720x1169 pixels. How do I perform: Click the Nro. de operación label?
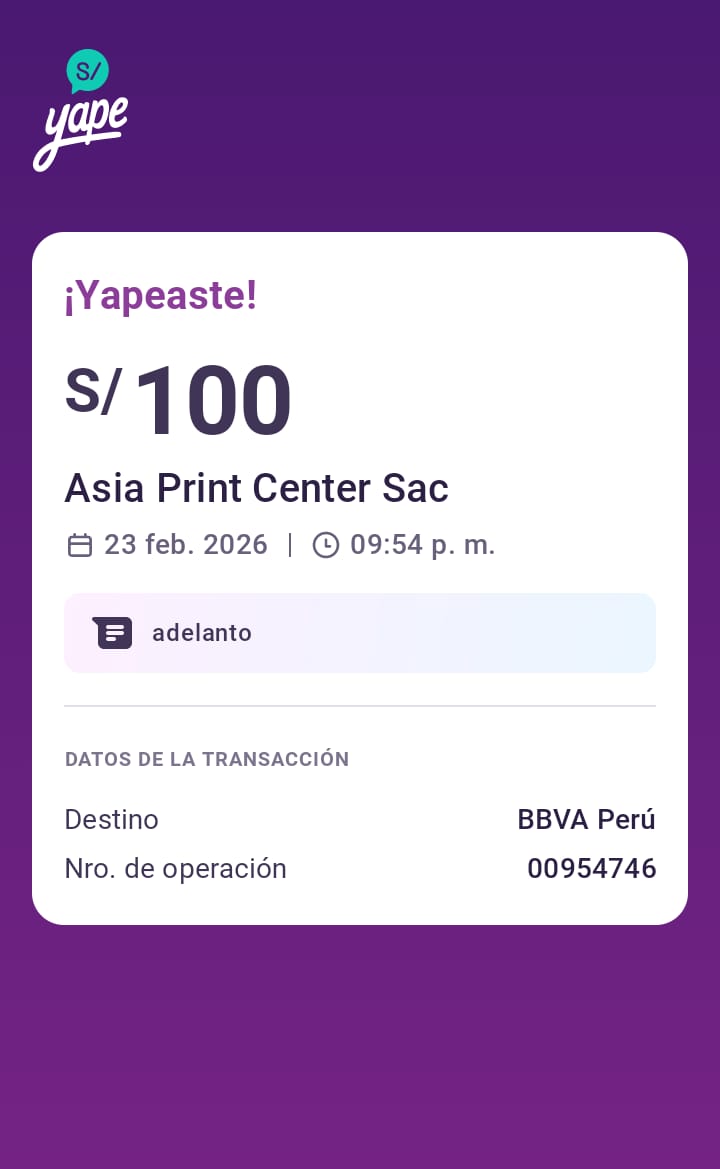click(175, 869)
